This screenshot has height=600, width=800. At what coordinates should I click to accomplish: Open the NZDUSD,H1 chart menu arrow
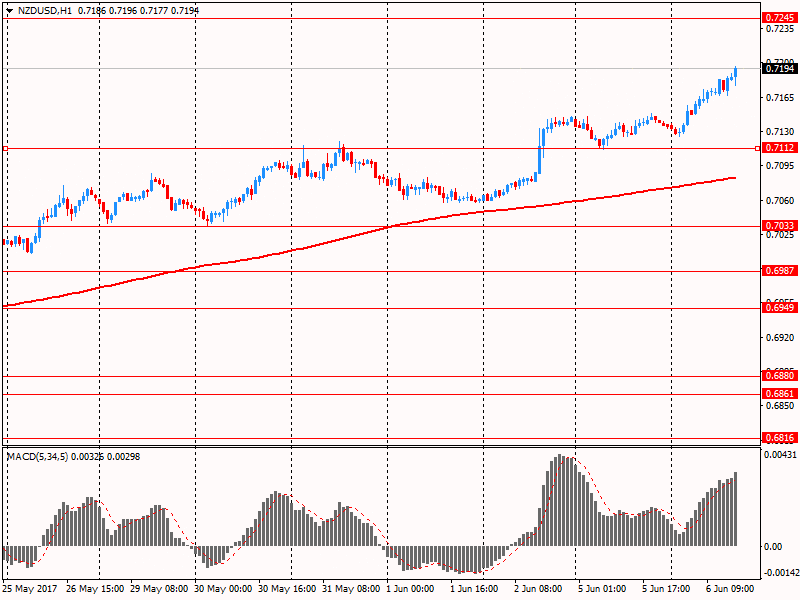(10, 11)
